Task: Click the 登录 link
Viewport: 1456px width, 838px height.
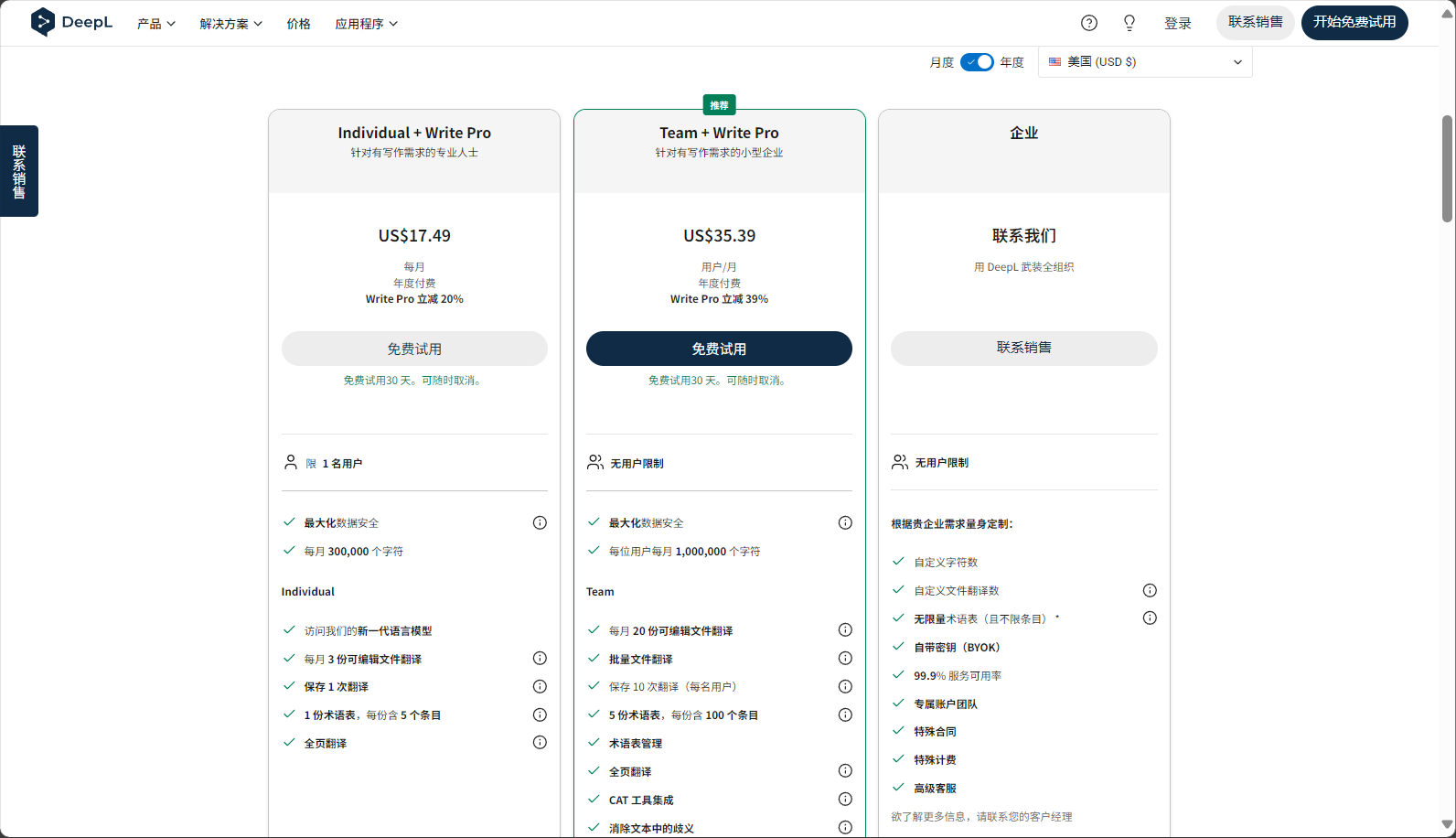Action: pyautogui.click(x=1178, y=24)
